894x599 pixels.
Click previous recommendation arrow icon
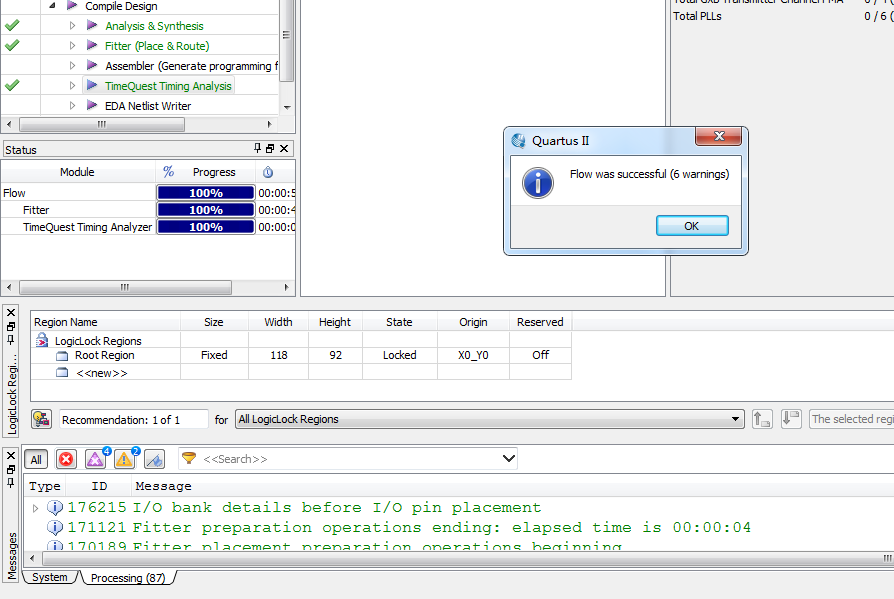pos(762,419)
